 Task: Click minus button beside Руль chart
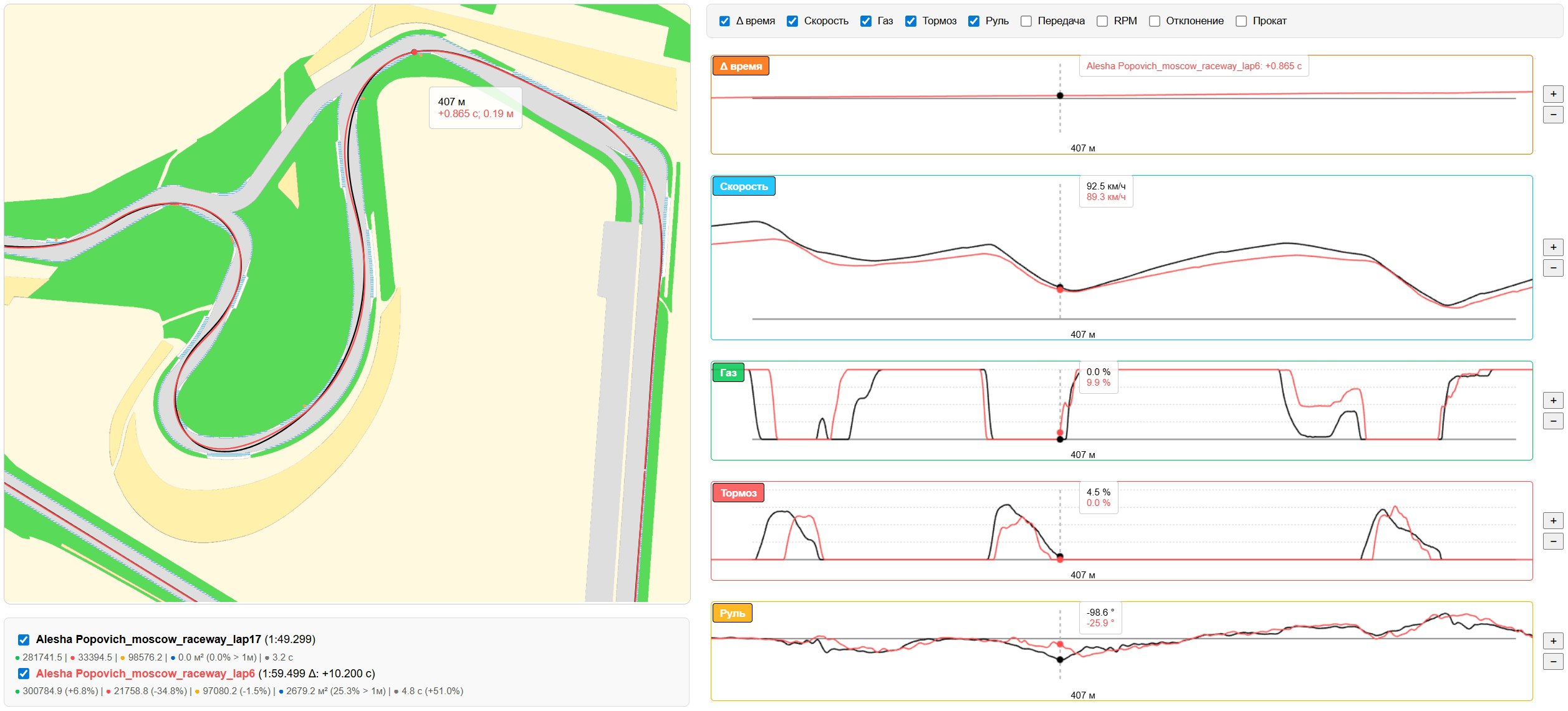point(1552,661)
